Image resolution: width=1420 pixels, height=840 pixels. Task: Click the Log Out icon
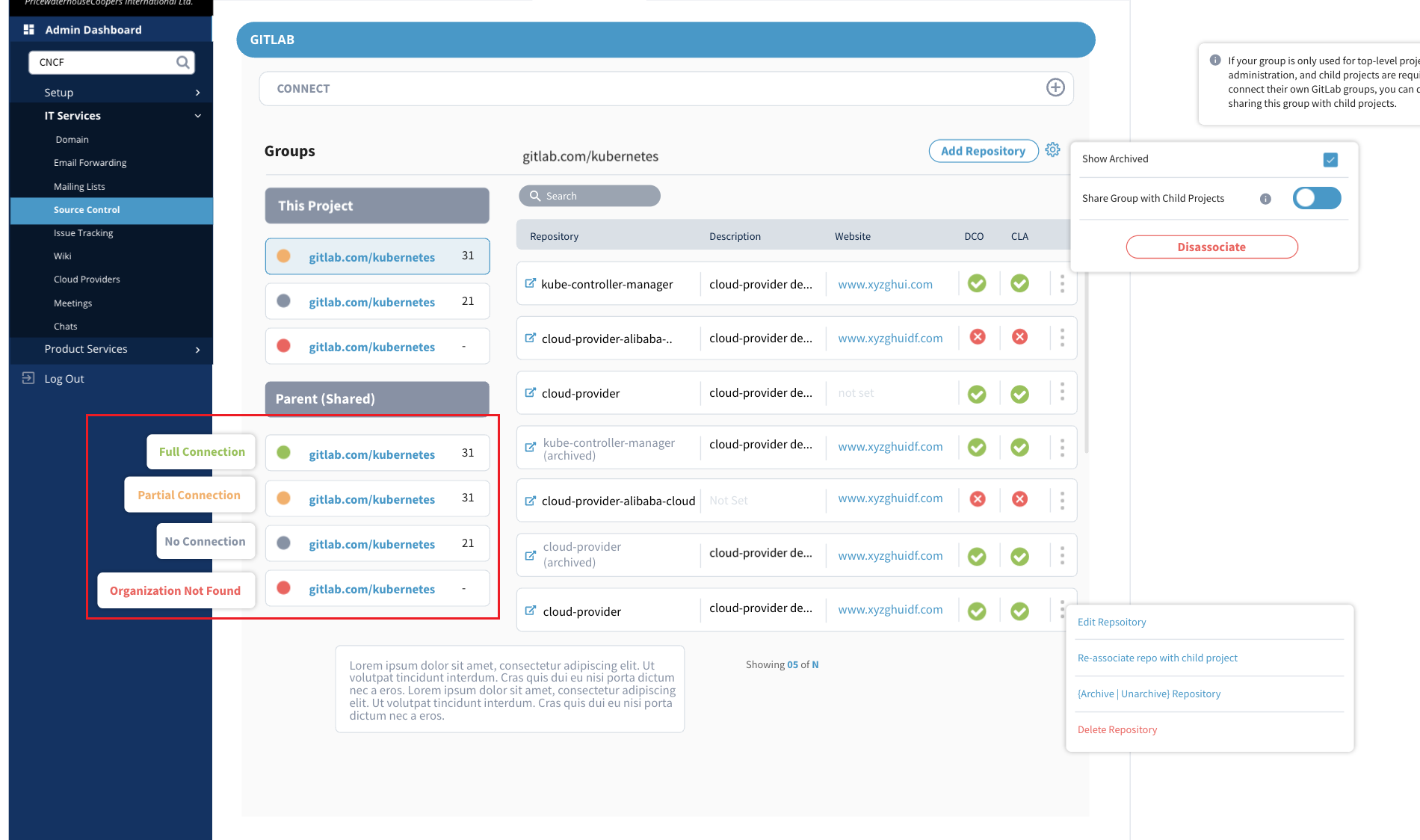28,378
